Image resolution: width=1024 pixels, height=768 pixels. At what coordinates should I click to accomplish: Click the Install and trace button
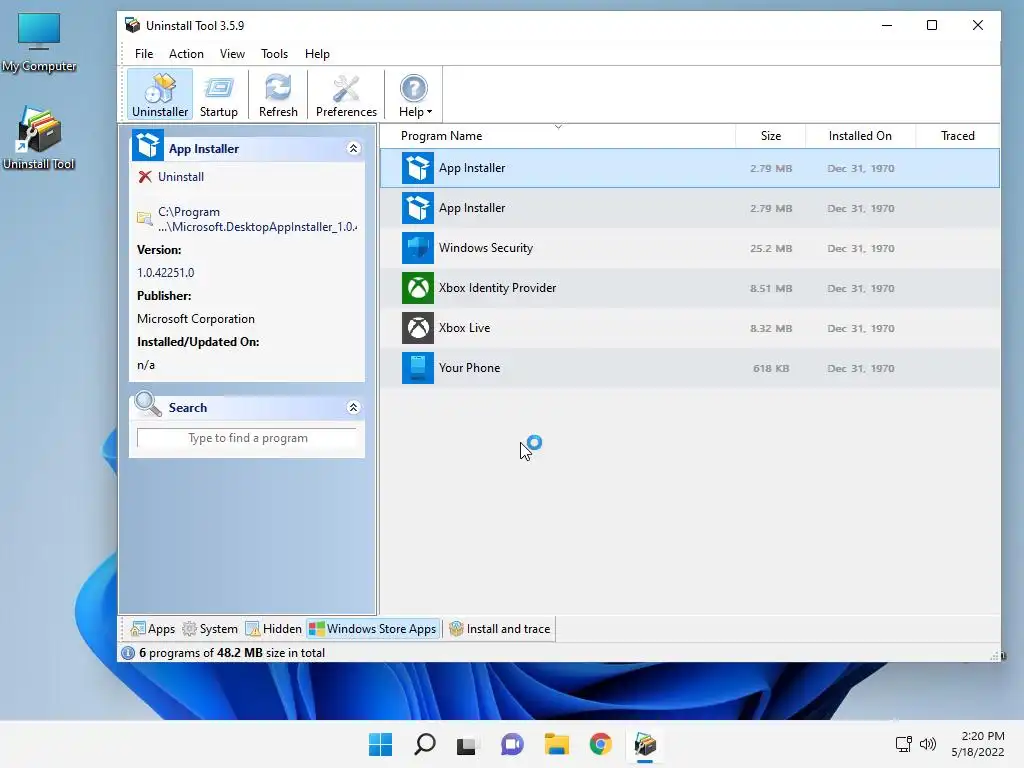click(x=500, y=629)
